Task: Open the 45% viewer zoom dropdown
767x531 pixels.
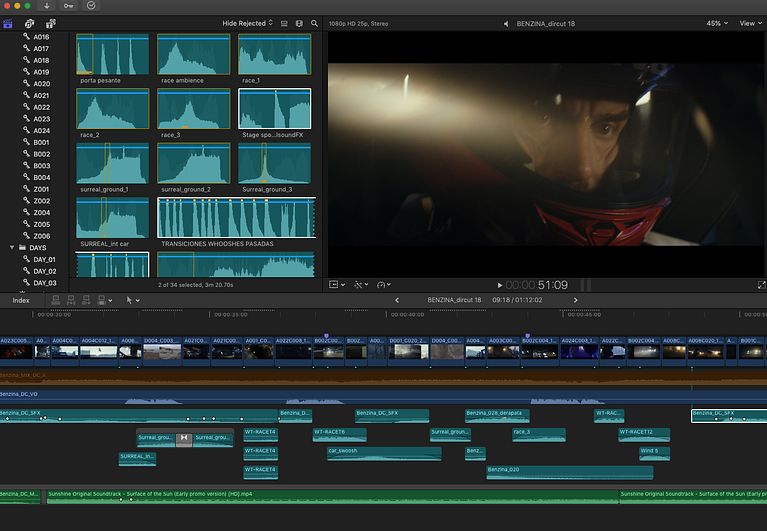Action: [717, 23]
